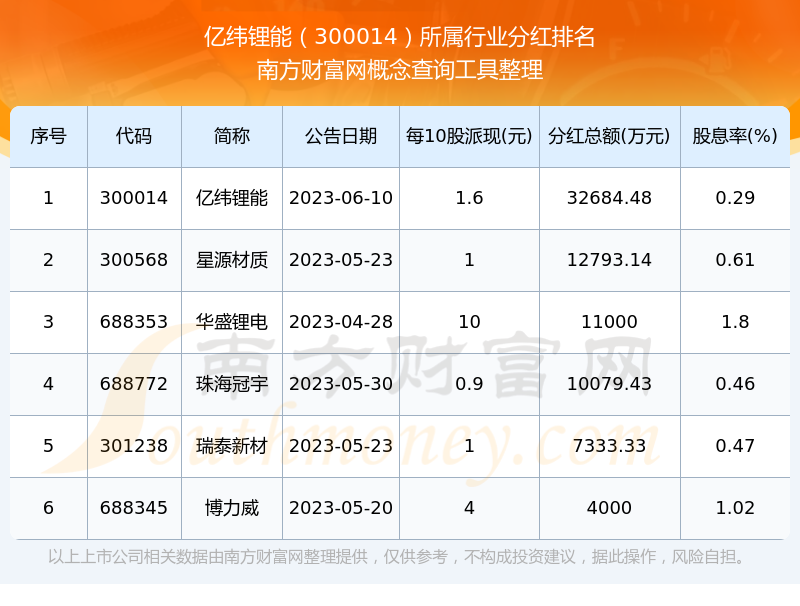Click dividend yield 0.61

pos(735,260)
